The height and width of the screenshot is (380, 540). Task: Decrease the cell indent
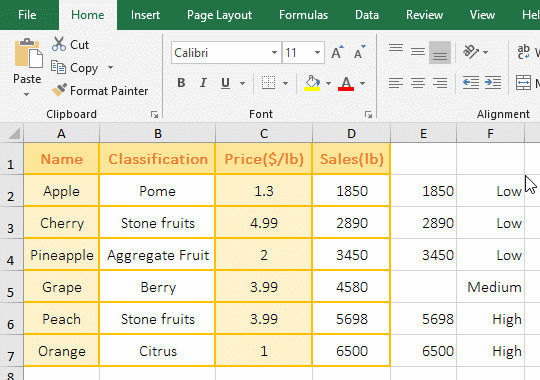[471, 83]
